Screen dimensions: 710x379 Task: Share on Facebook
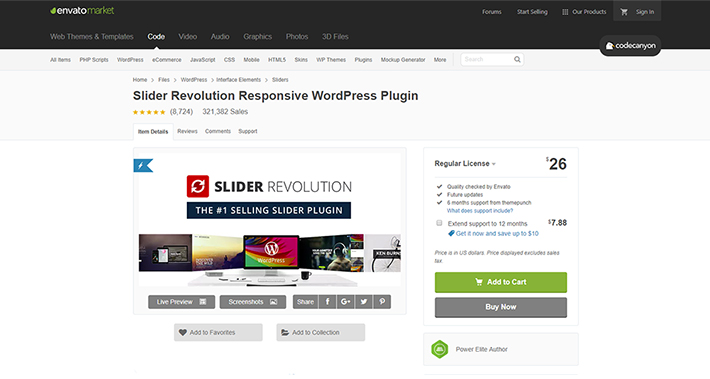(327, 302)
